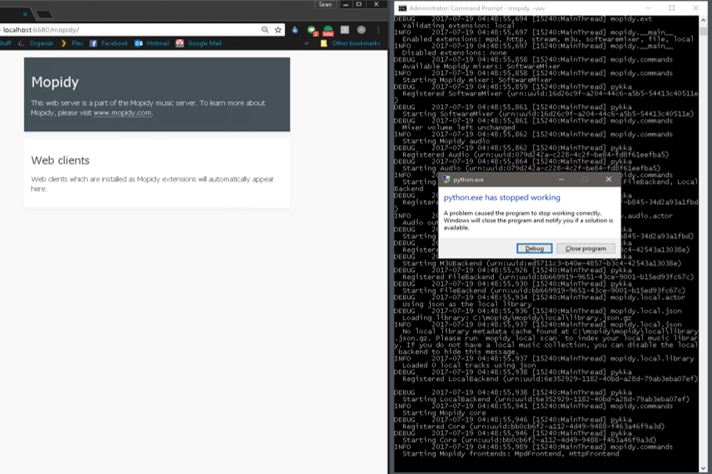This screenshot has width=712, height=474.
Task: Click the blue droplet extension icon
Action: point(295,30)
